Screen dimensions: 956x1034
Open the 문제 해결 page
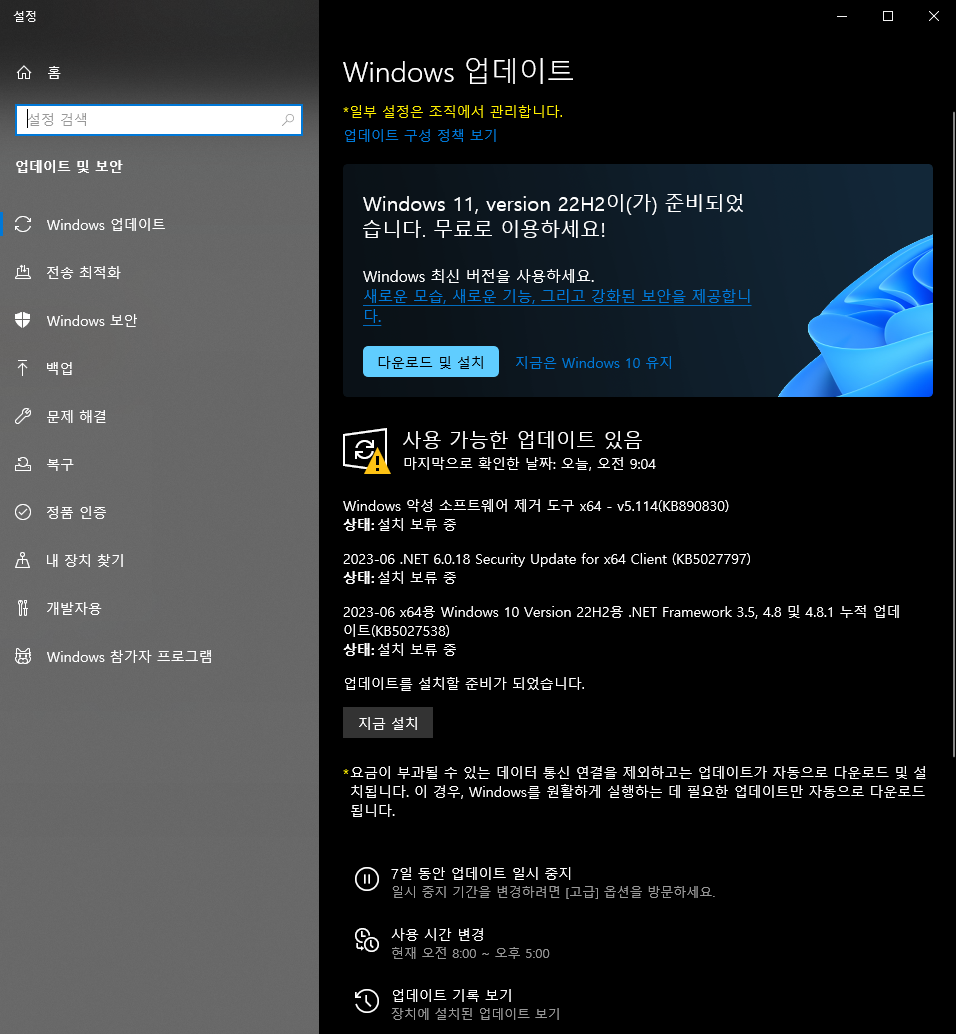point(160,416)
